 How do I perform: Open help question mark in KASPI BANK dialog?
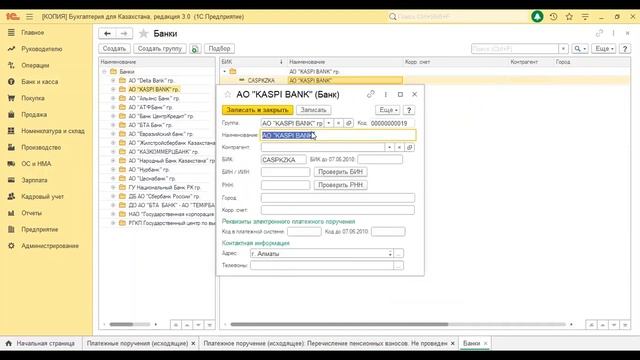(409, 110)
